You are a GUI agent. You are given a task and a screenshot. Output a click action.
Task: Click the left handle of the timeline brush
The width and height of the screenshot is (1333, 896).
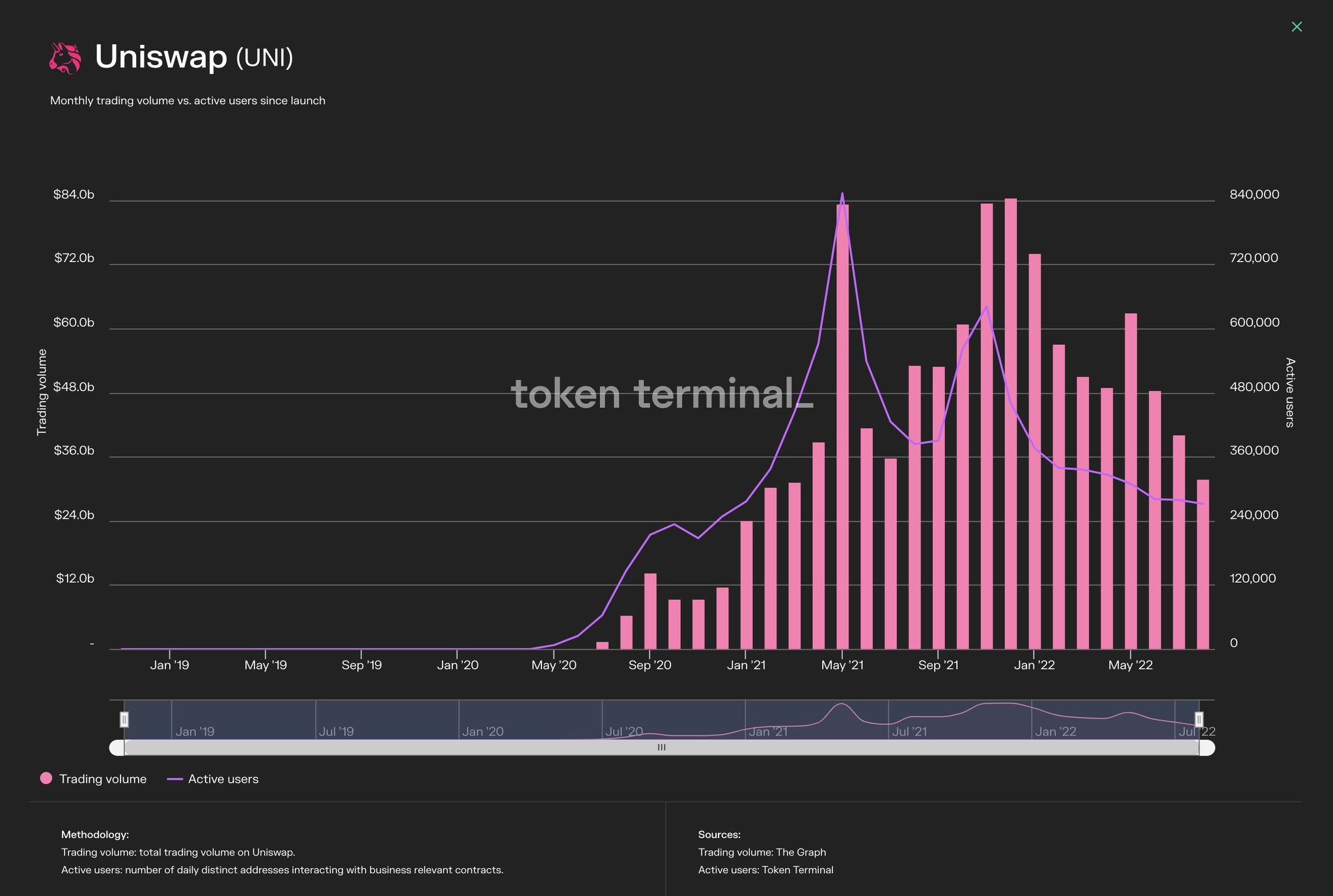124,720
